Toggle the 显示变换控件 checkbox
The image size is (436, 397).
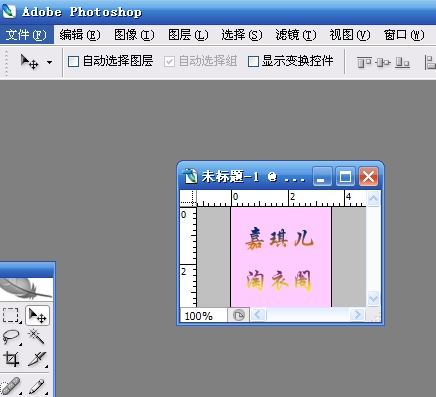coord(253,62)
